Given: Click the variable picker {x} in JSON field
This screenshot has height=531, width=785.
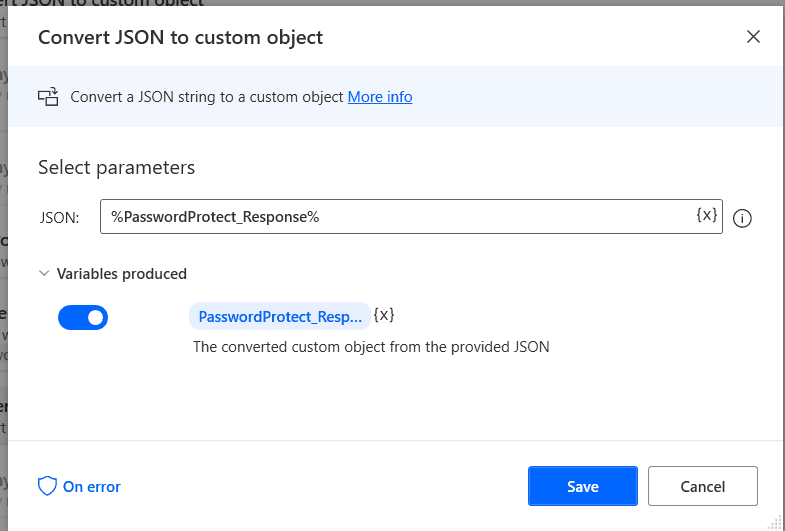Looking at the screenshot, I should 706,216.
